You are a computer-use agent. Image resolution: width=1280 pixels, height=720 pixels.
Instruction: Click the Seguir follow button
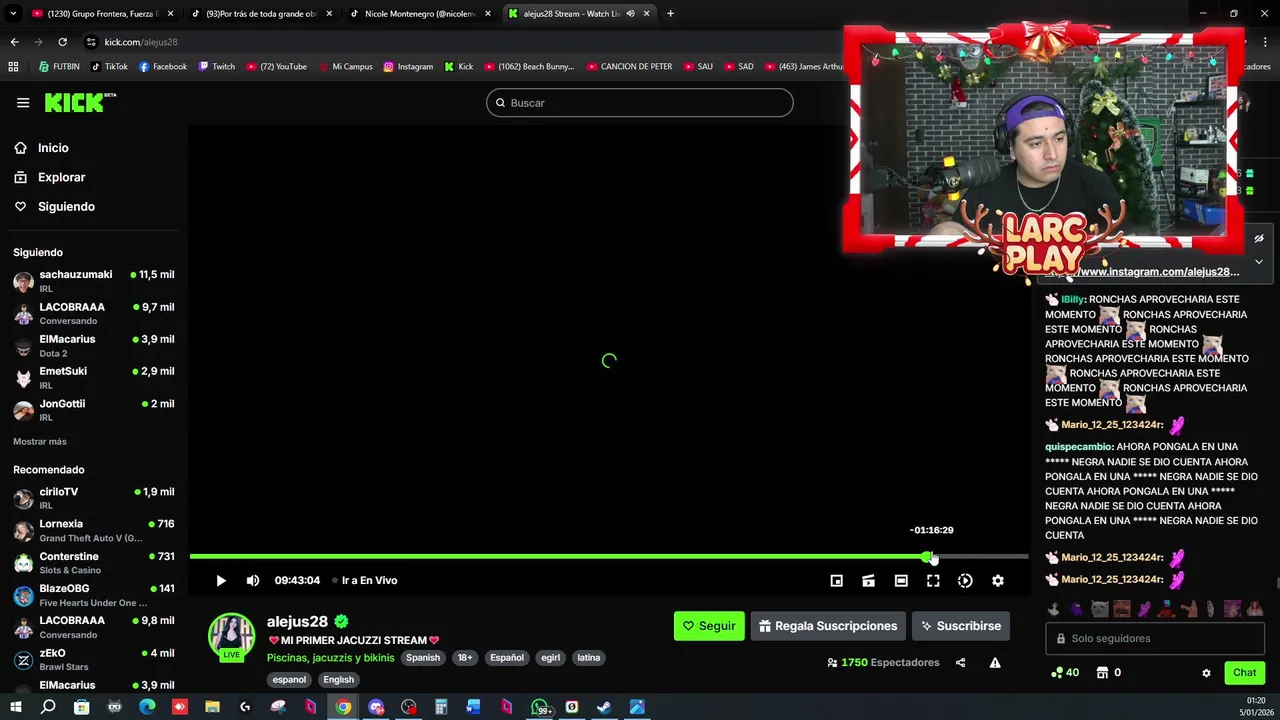point(709,626)
